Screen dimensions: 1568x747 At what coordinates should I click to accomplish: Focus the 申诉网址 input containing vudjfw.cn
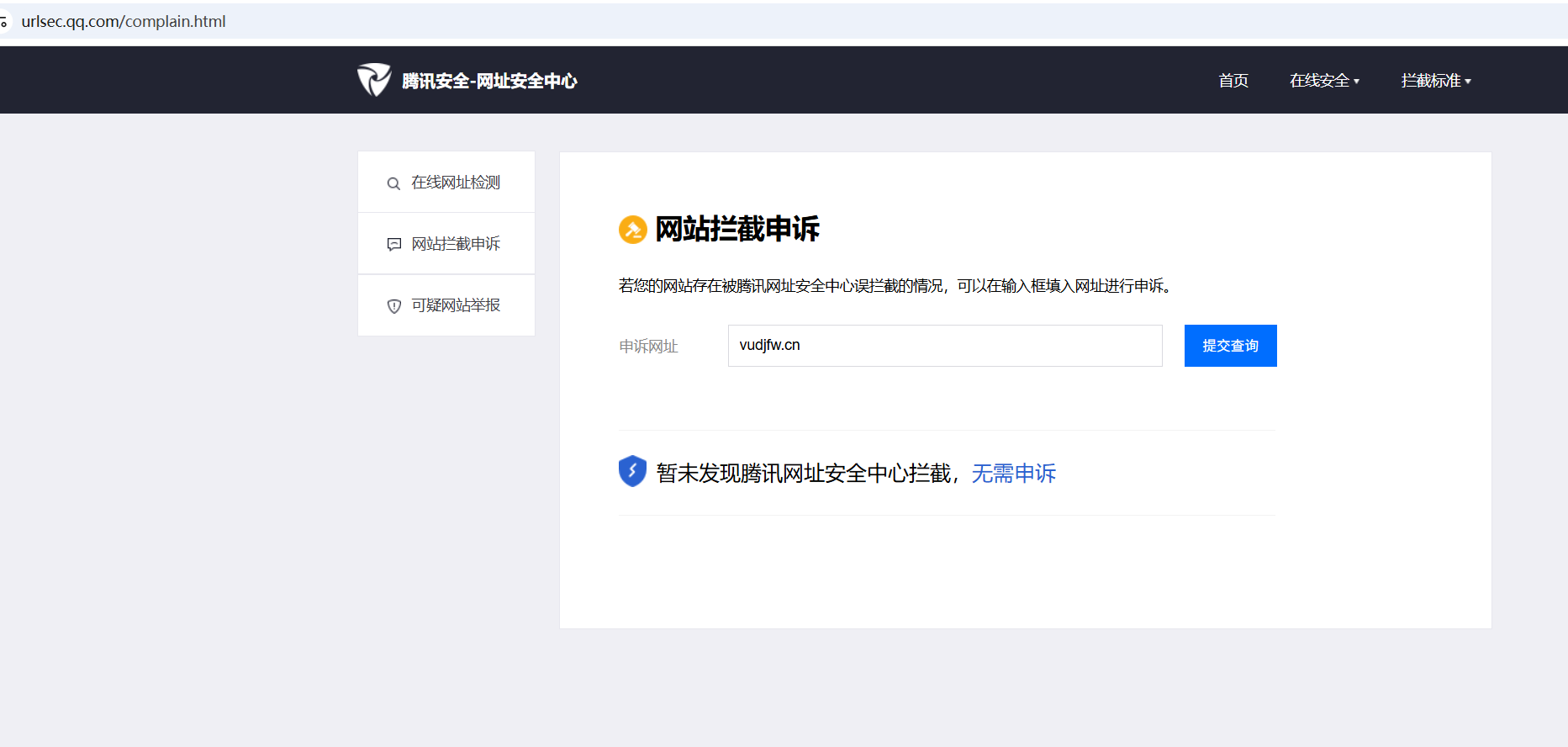(945, 346)
